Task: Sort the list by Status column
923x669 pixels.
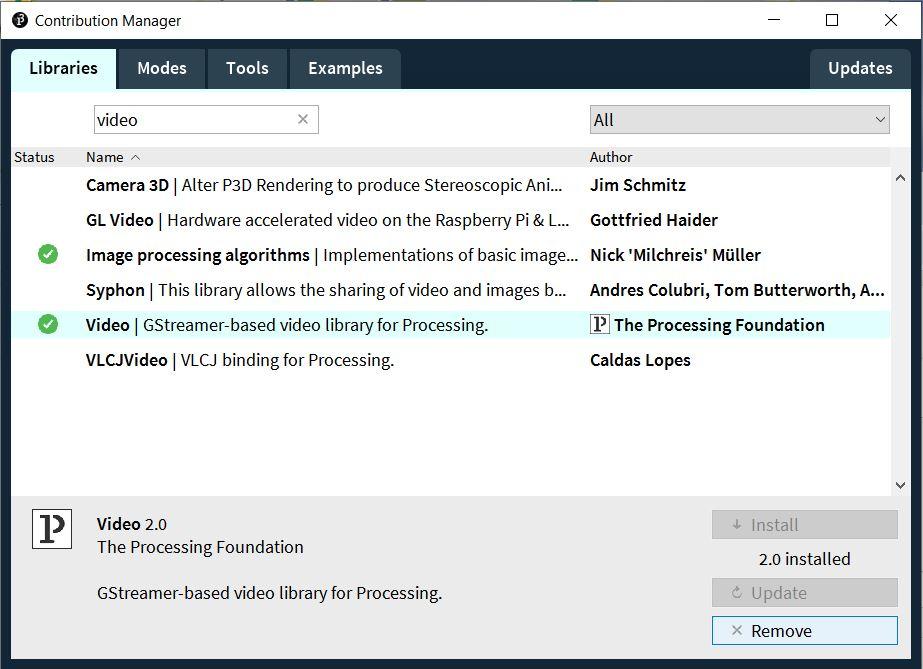Action: click(x=34, y=157)
